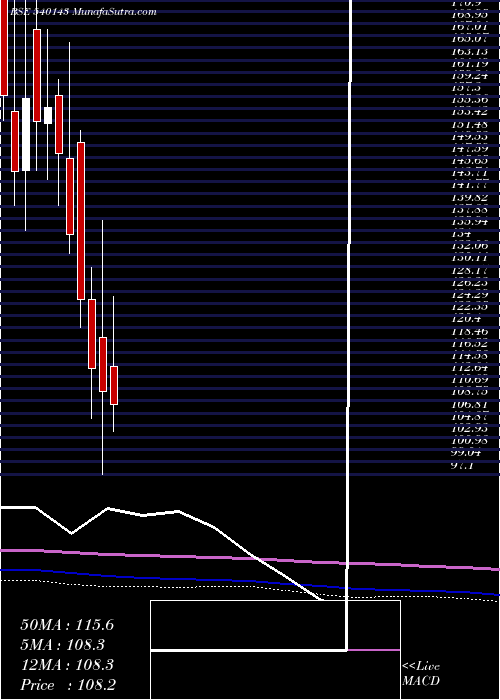Click the '50MA : 115.6' reading
The width and height of the screenshot is (500, 700).
pos(67,625)
